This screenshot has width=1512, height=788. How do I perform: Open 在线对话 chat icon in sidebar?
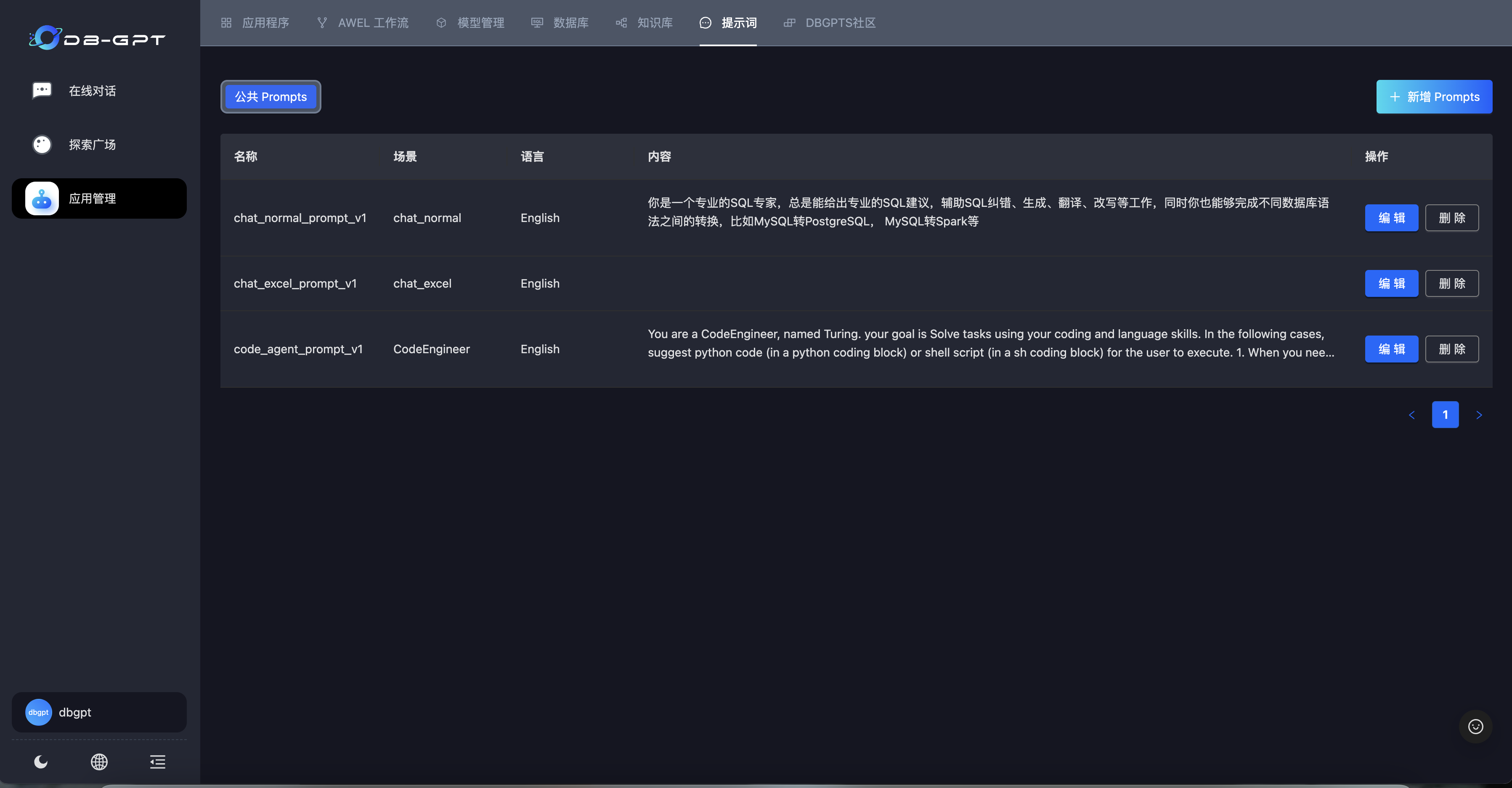pos(42,90)
